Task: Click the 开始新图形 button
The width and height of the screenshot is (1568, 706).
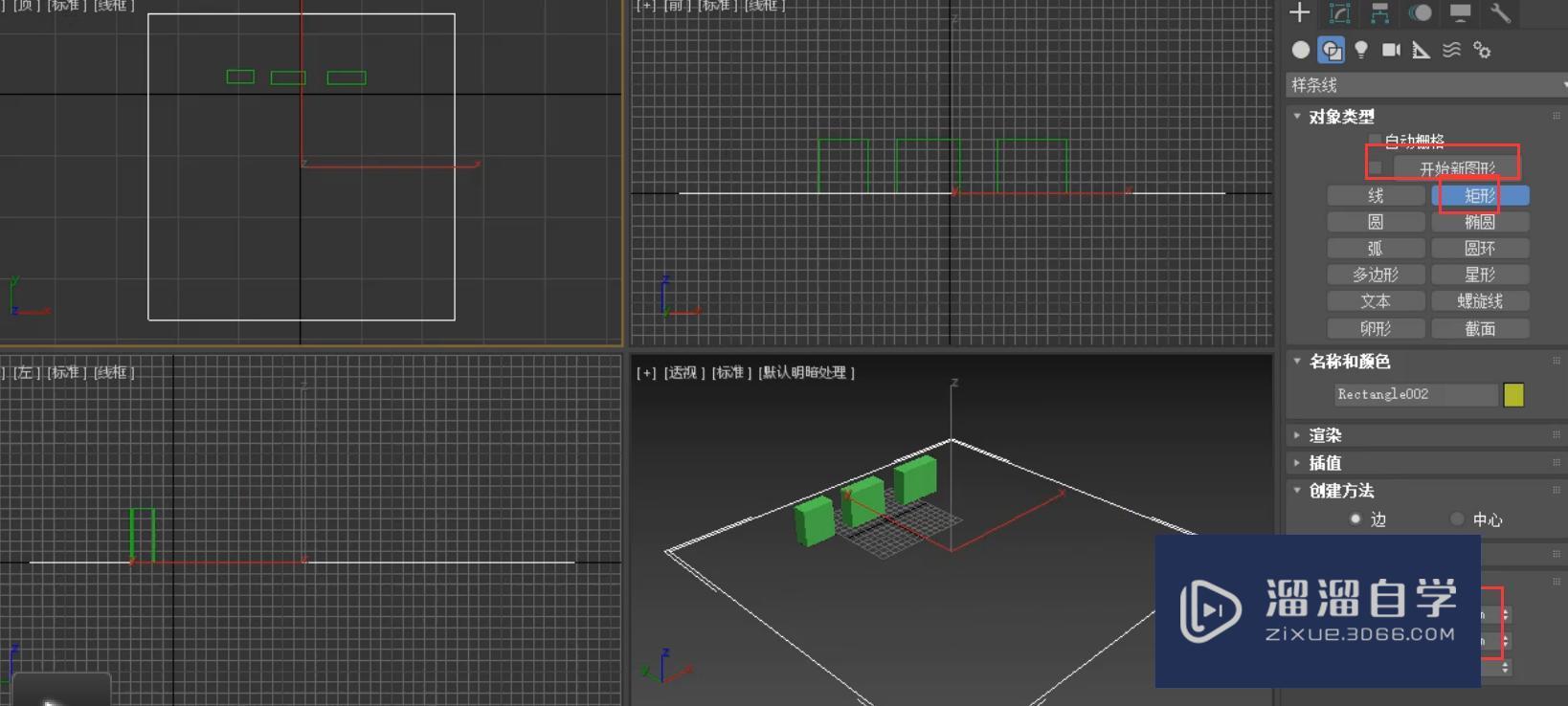Action: (1456, 168)
